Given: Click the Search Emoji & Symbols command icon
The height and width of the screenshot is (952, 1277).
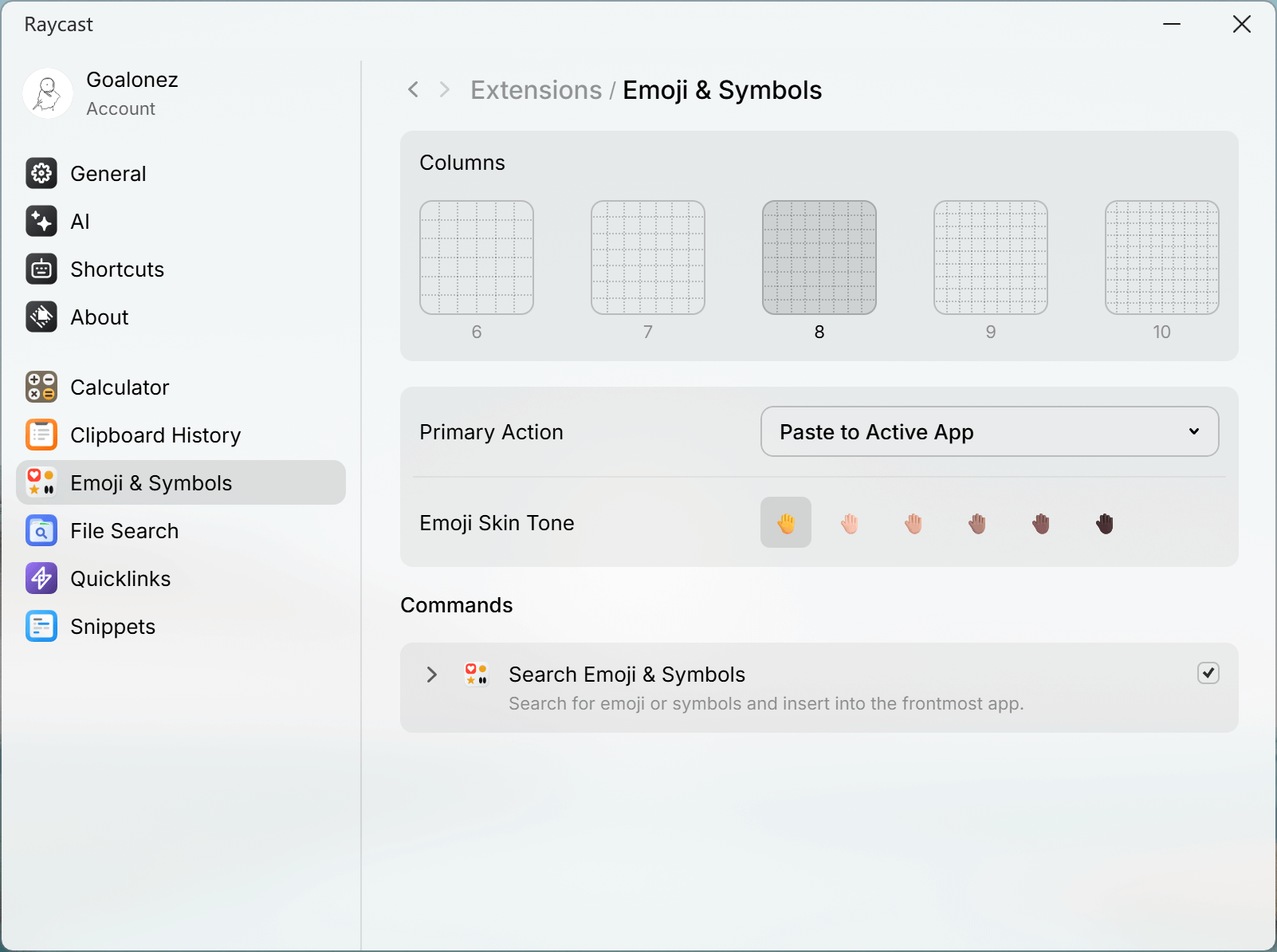Looking at the screenshot, I should [477, 675].
